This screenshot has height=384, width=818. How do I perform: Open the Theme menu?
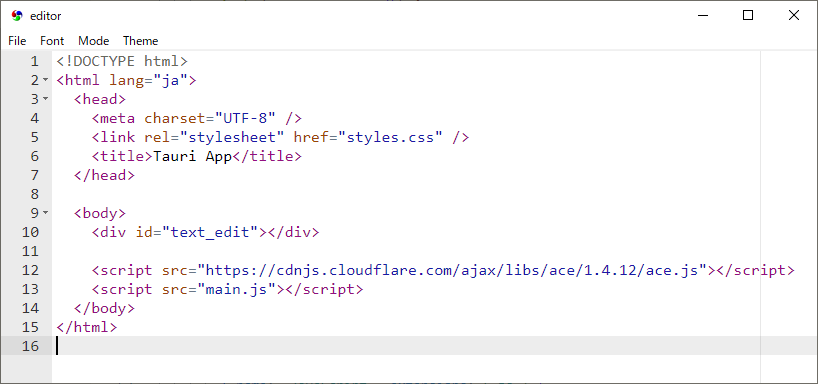[140, 41]
